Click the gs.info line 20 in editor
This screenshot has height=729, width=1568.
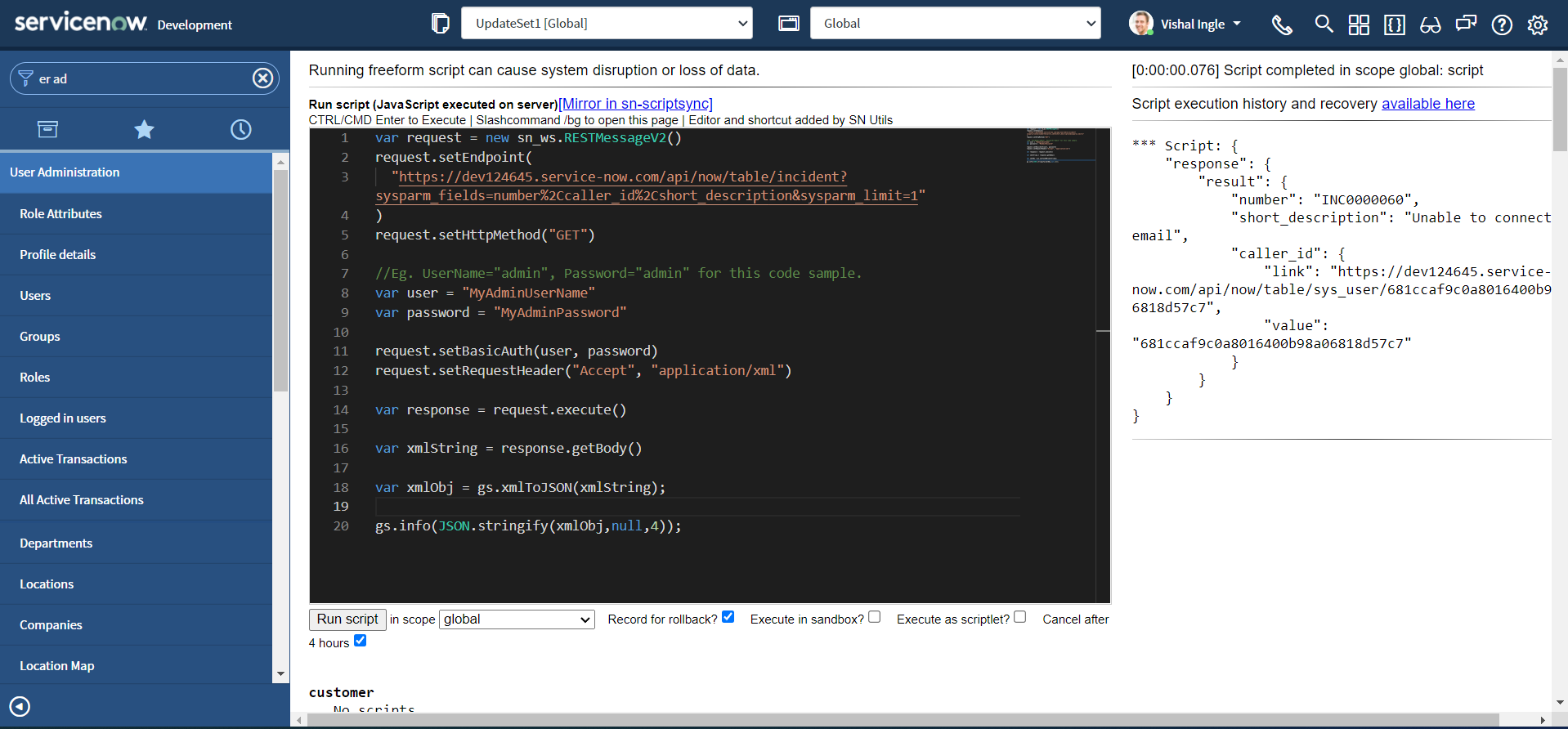tap(528, 526)
